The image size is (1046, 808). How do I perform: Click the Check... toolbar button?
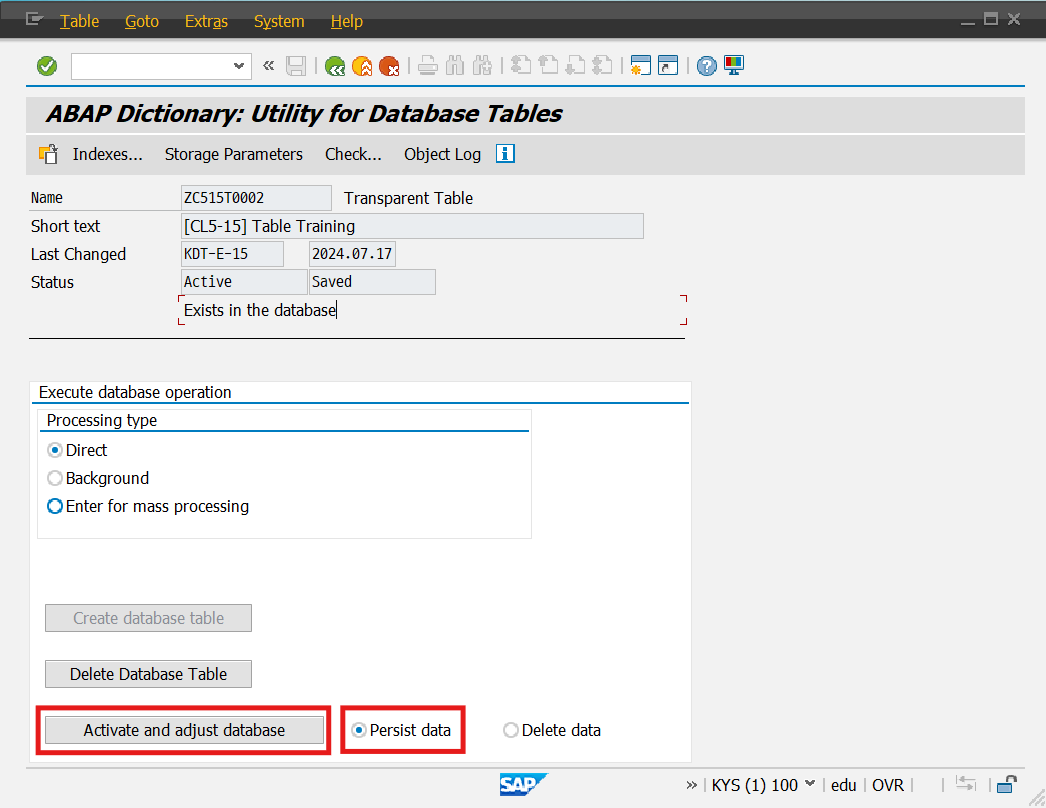click(353, 154)
